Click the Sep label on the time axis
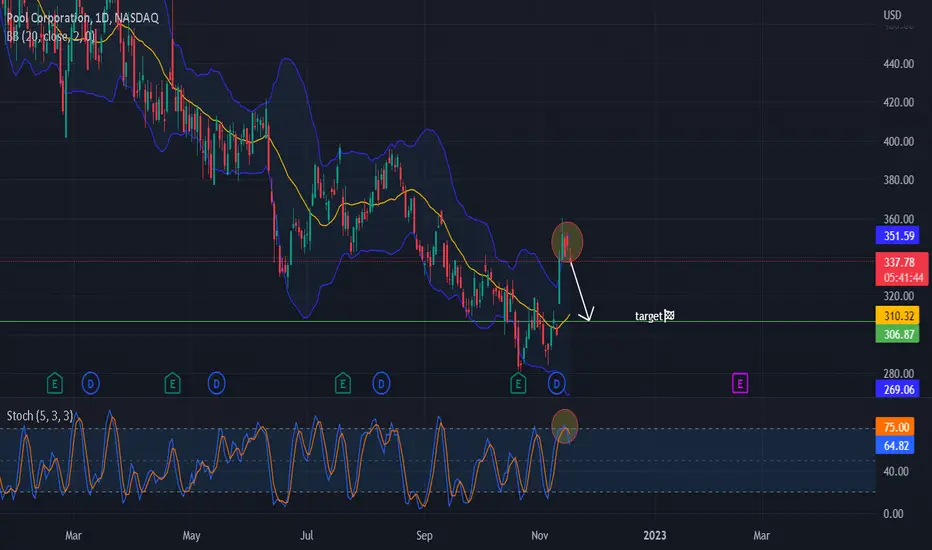This screenshot has height=550, width=932. [x=424, y=536]
